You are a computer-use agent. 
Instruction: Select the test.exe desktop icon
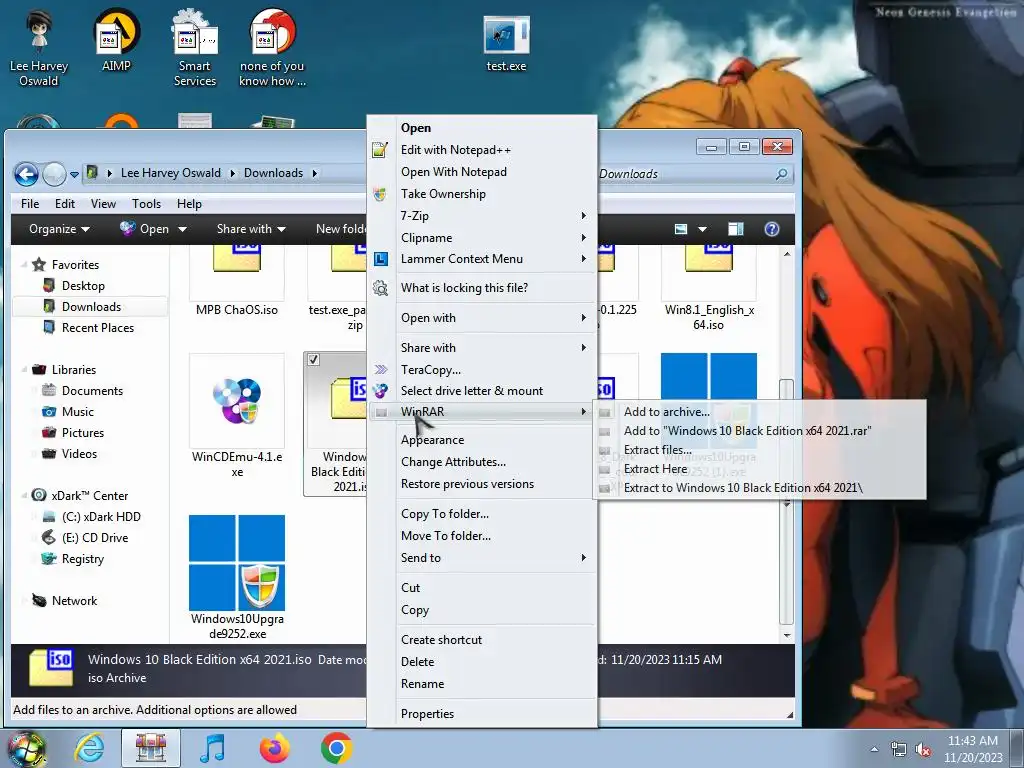coord(506,43)
